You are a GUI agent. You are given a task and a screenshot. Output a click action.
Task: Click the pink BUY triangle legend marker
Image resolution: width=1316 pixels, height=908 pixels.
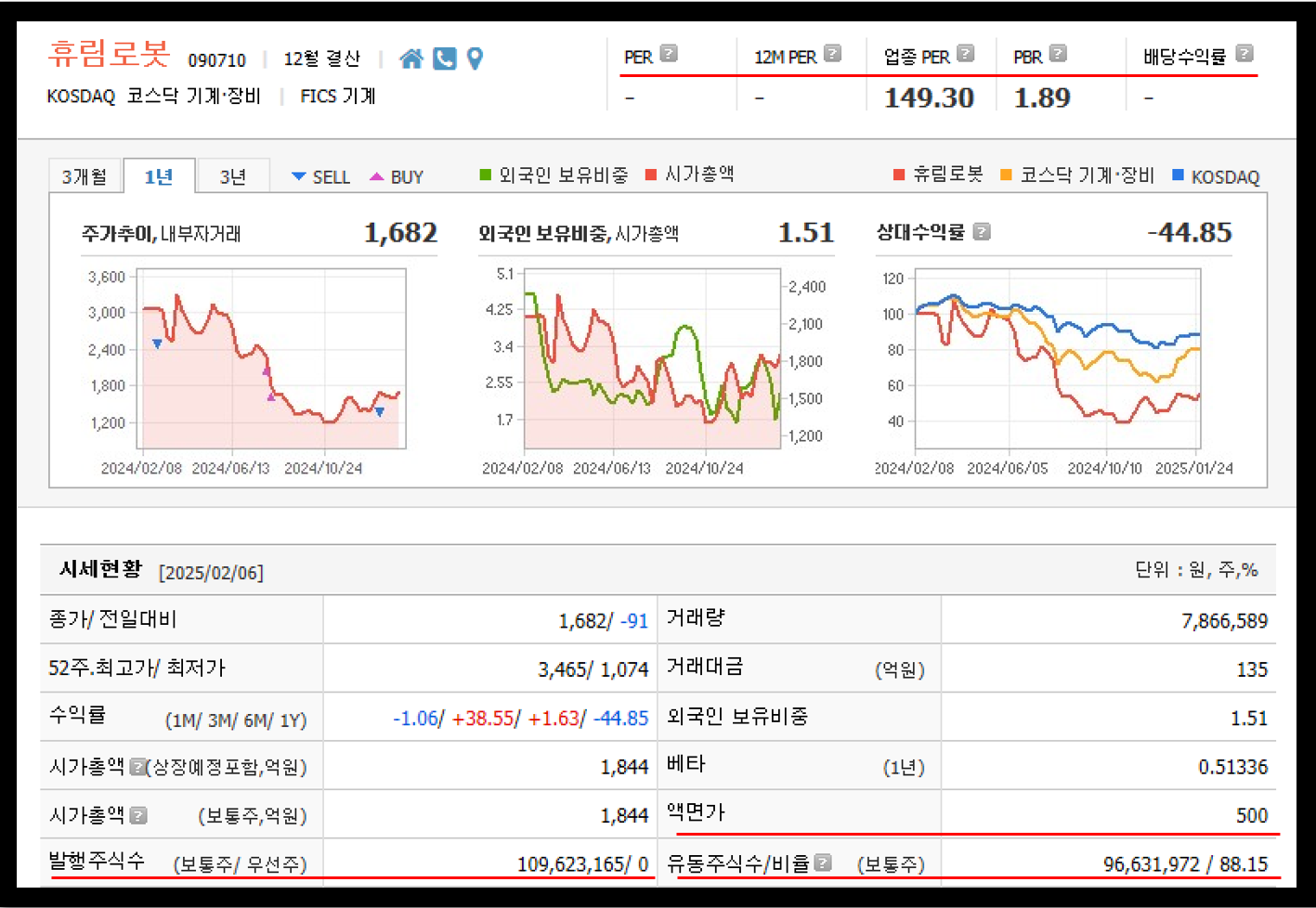point(376,176)
